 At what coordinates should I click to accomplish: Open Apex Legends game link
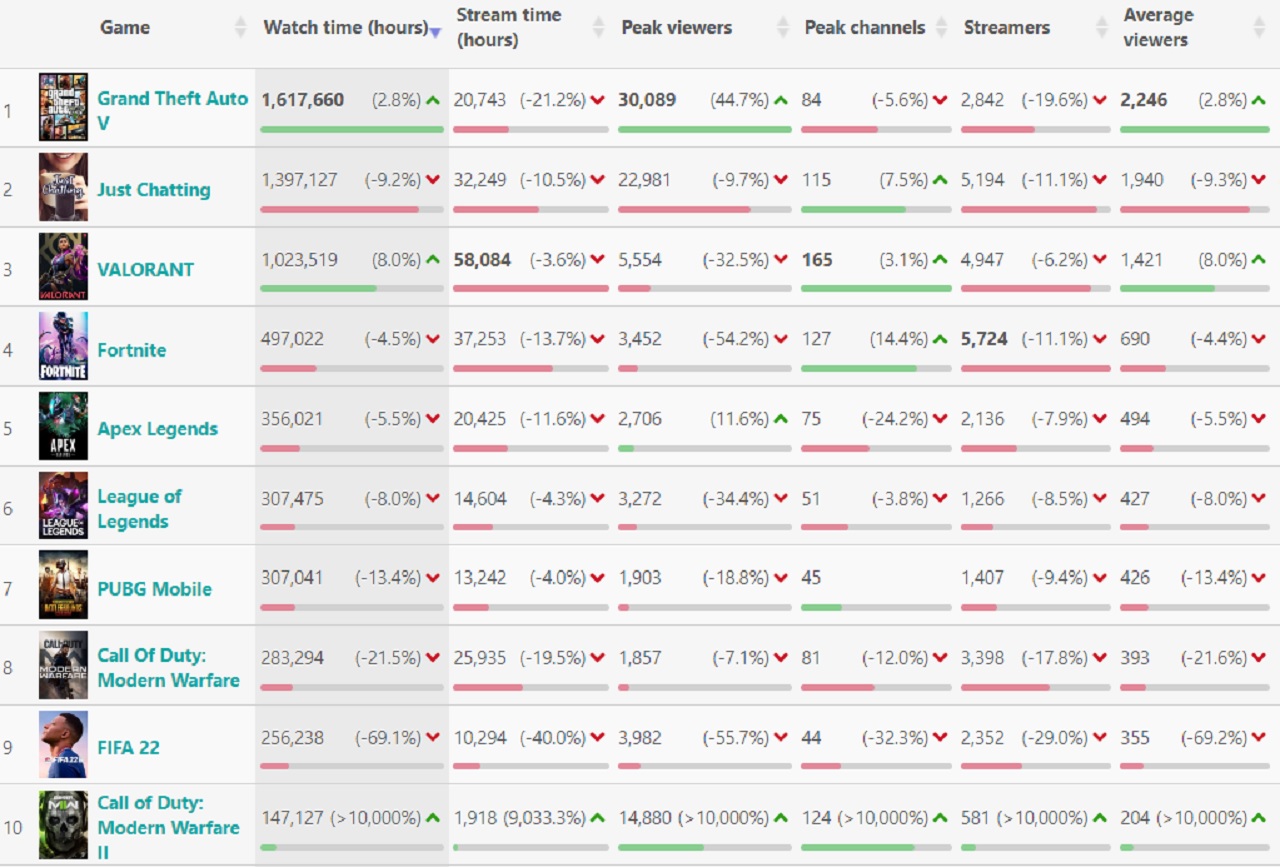click(157, 429)
